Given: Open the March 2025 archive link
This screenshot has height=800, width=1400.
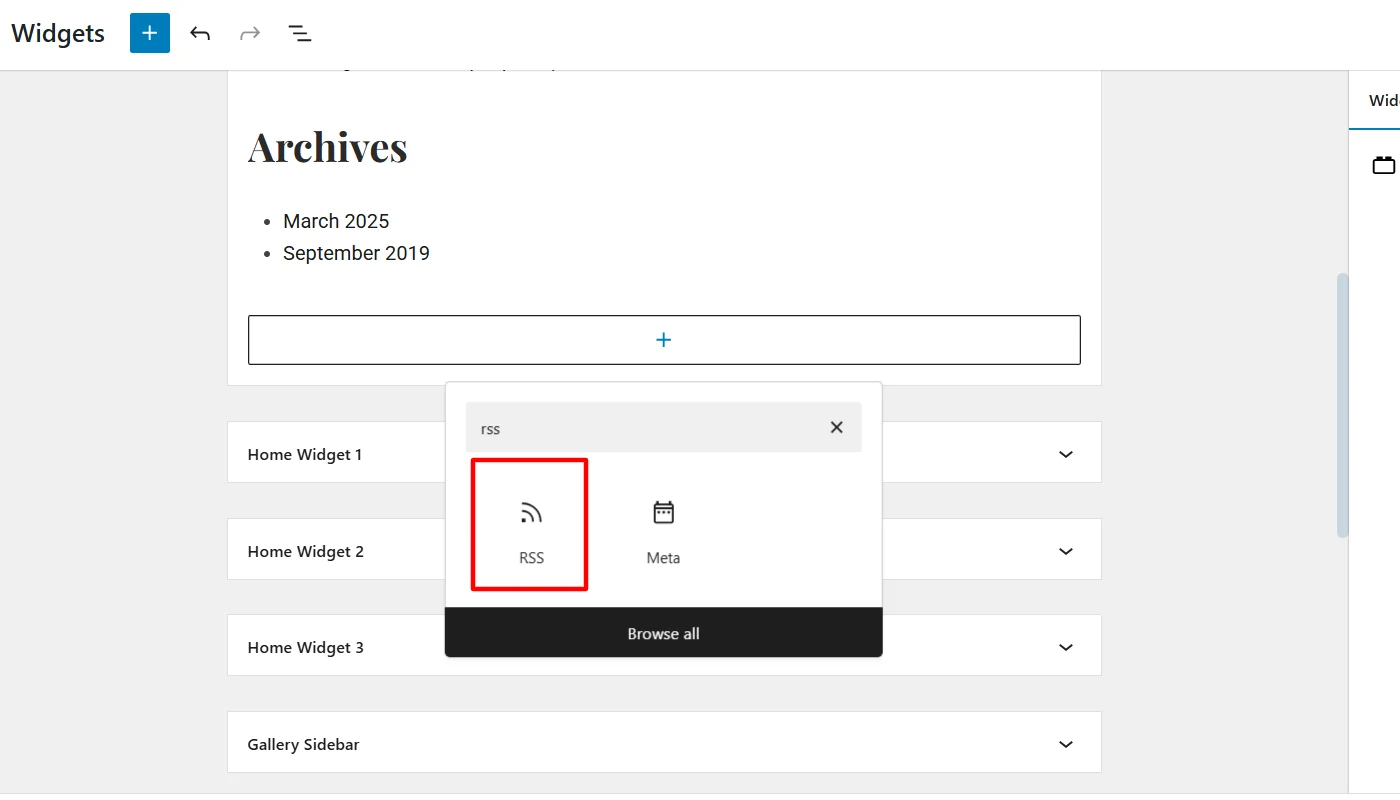Looking at the screenshot, I should coord(336,221).
